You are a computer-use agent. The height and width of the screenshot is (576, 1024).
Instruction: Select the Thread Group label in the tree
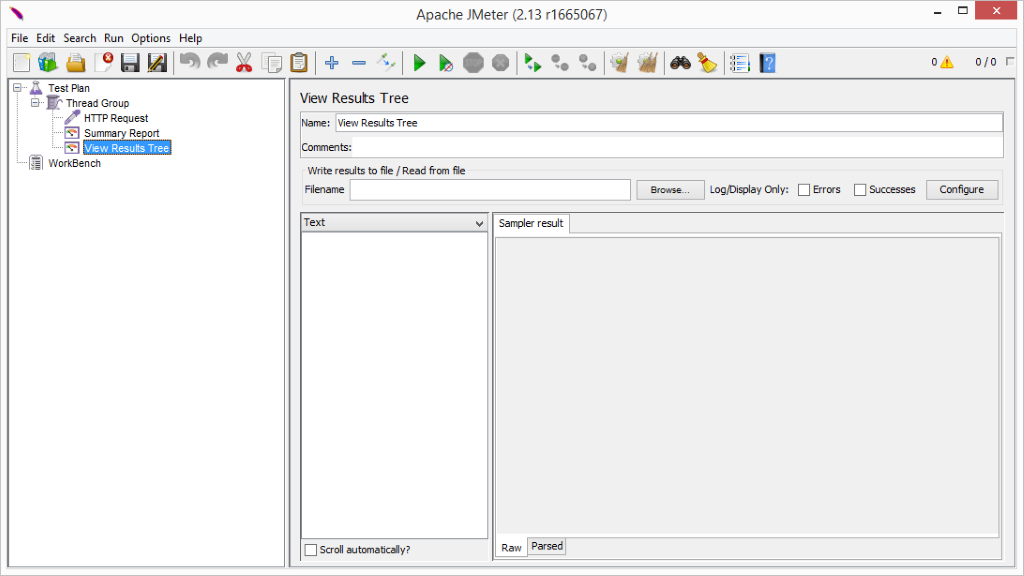pyautogui.click(x=97, y=103)
